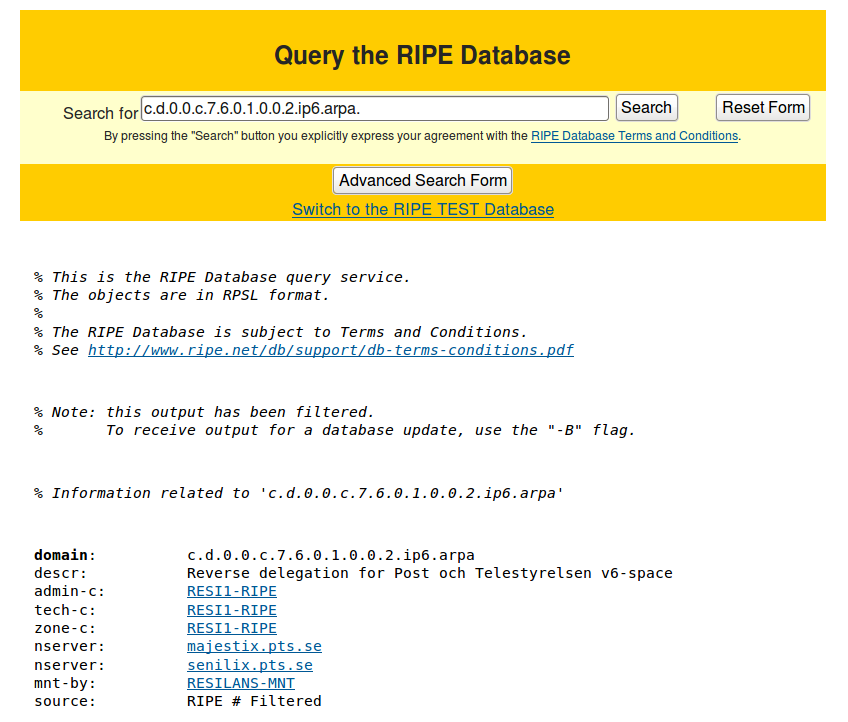Open the tech-c RESI1-RIPE link
This screenshot has width=848, height=722.
pos(231,610)
